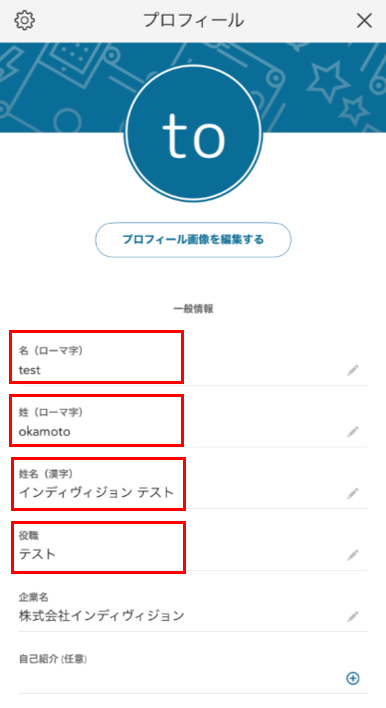Tap the pencil icon beside 姓名（漢字）
This screenshot has height=708, width=386.
pos(353,493)
